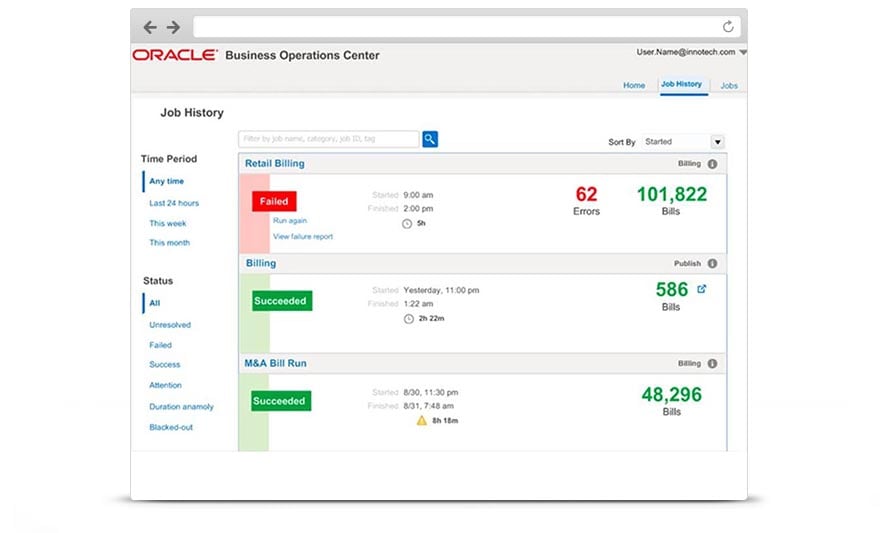This screenshot has height=533, width=880.
Task: Filter time period to This month
Action: [169, 243]
